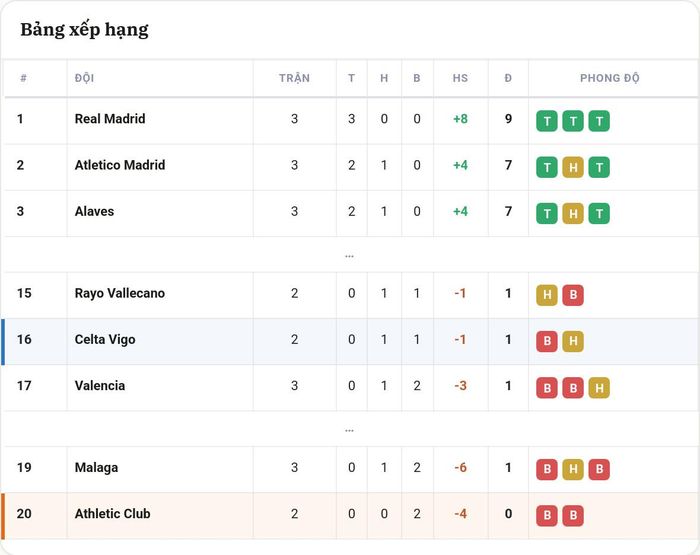
Task: Click Alaves' last green T badge
Action: (599, 213)
